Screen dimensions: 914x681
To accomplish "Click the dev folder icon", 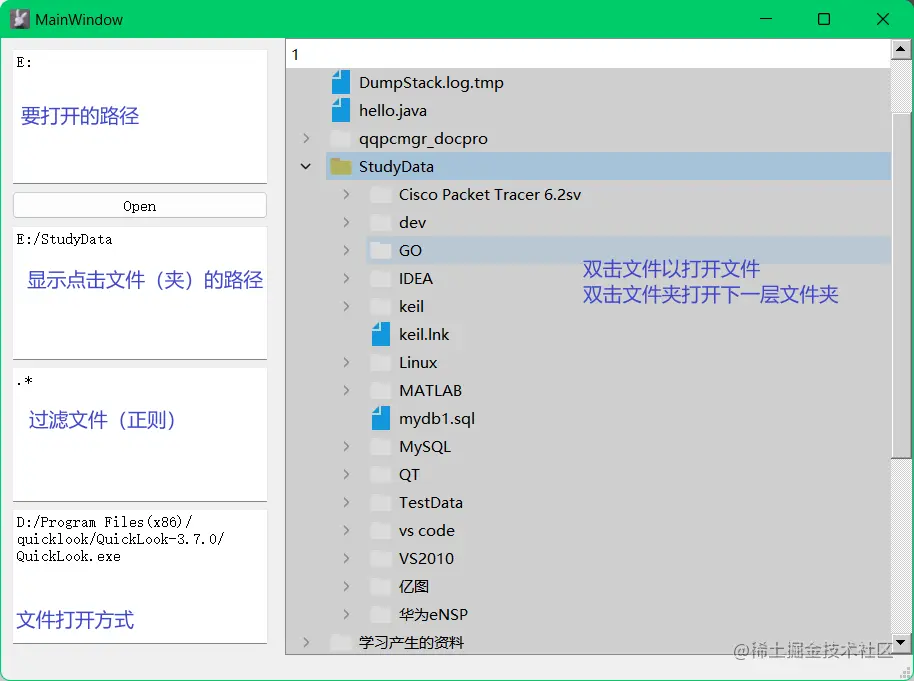I will pyautogui.click(x=381, y=223).
